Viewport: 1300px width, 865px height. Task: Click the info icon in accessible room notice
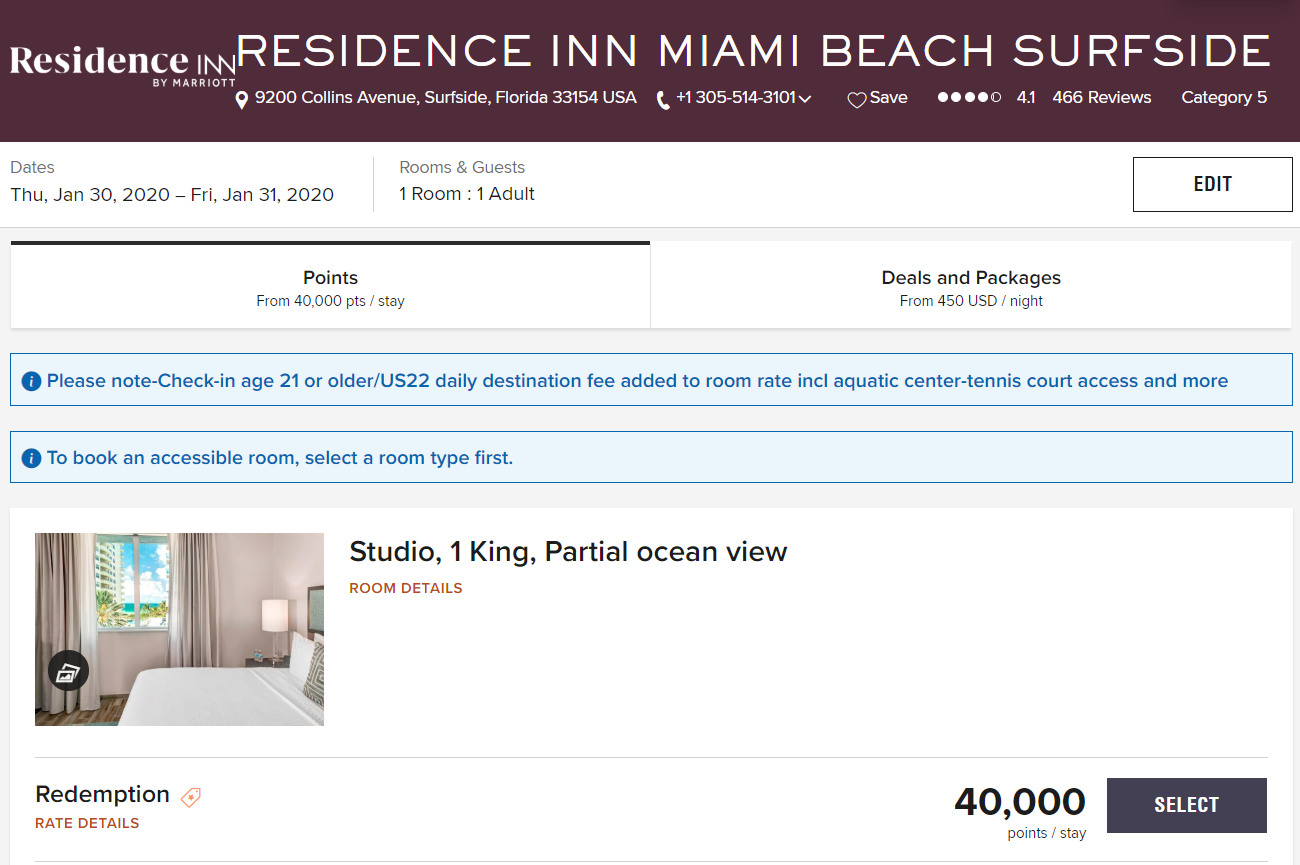click(x=31, y=458)
